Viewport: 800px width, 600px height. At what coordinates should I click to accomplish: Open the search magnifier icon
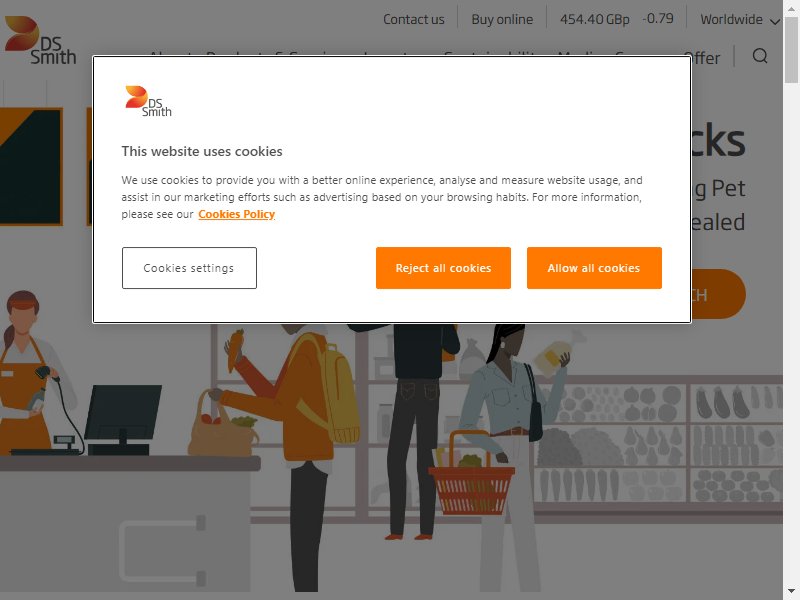coord(760,56)
